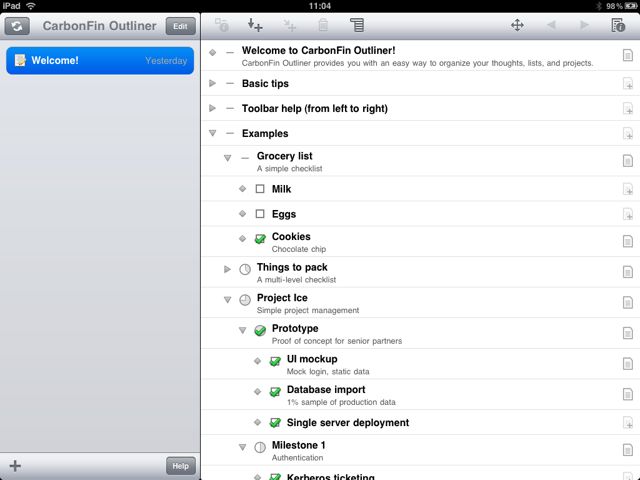This screenshot has height=480, width=640.
Task: Uncheck the UI mockup checkbox
Action: point(275,361)
